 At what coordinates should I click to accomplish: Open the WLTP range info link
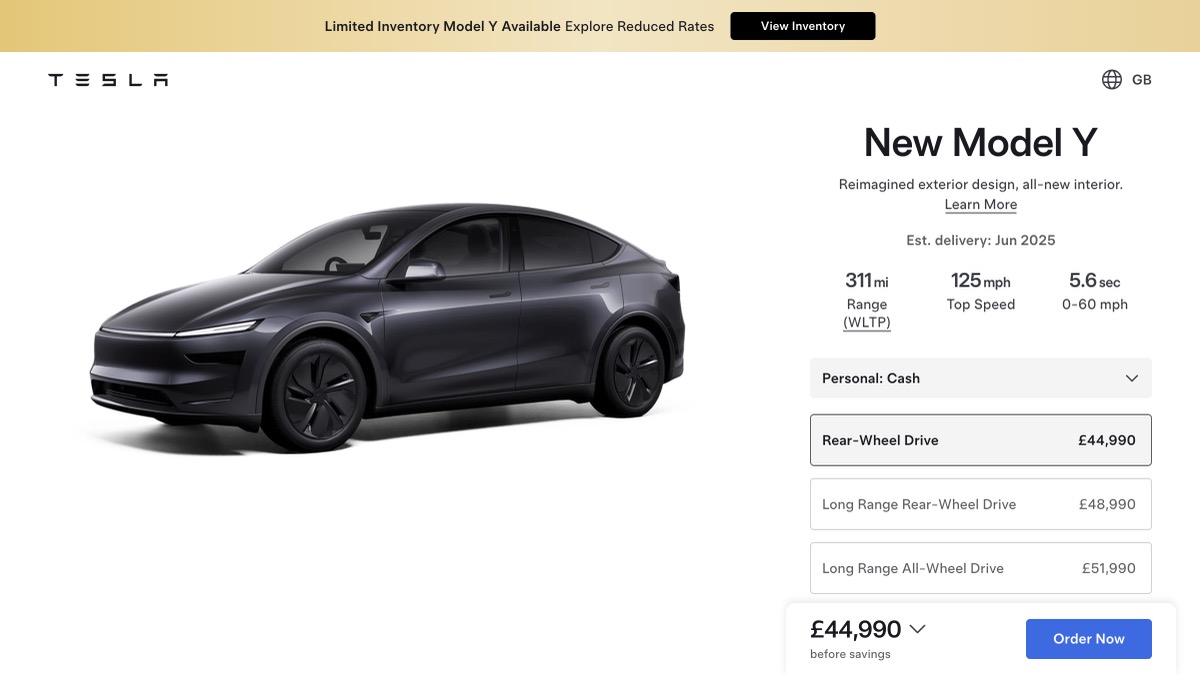click(867, 322)
